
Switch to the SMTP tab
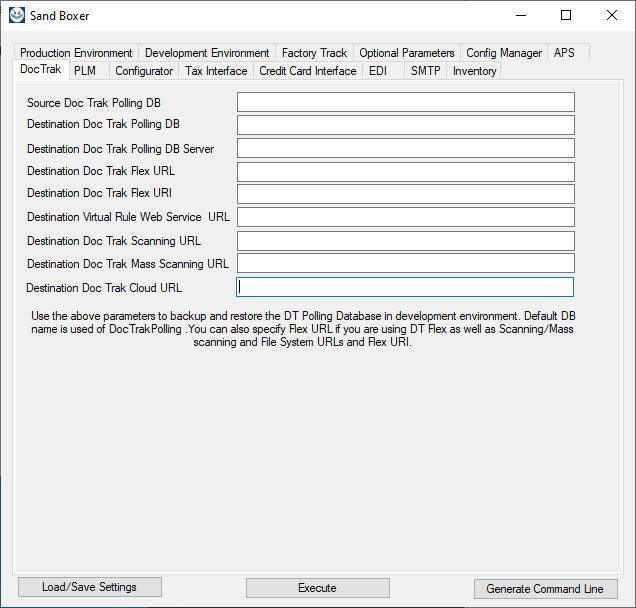pos(425,71)
